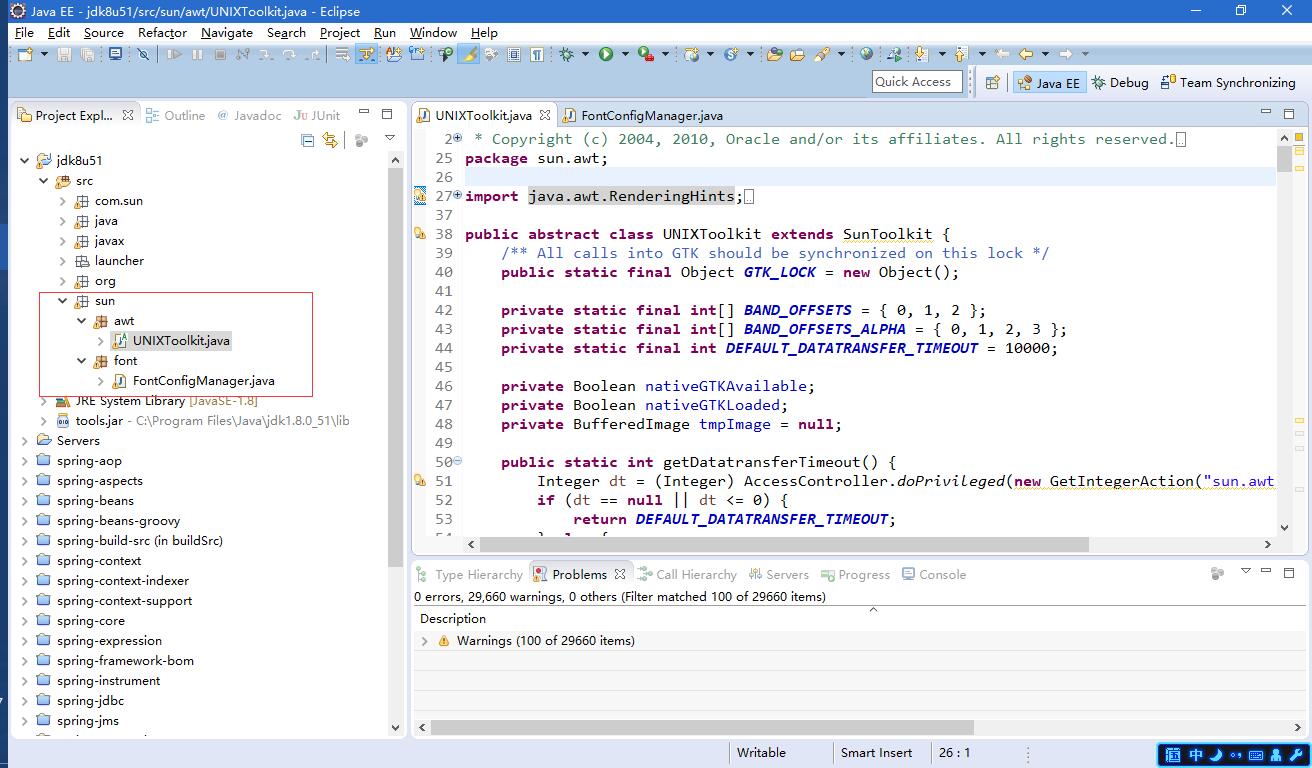Switch to the Call Hierarchy tab
1312x768 pixels.
[x=687, y=574]
